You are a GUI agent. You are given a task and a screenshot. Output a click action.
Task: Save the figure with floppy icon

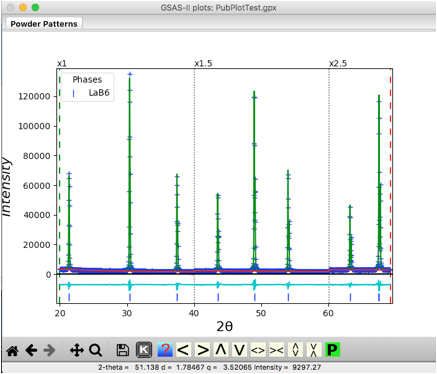click(123, 350)
